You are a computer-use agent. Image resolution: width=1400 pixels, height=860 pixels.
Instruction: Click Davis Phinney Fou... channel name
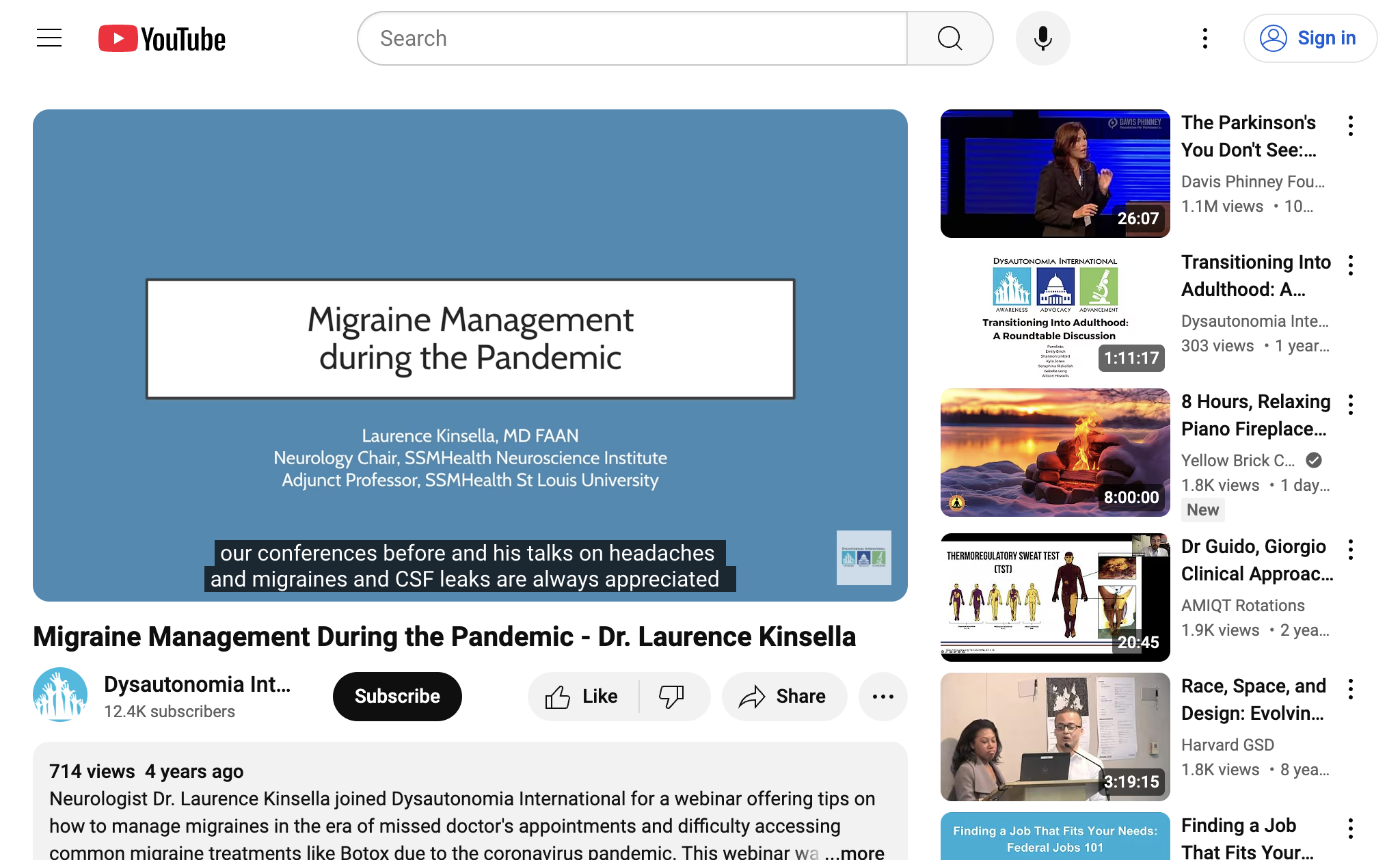pyautogui.click(x=1253, y=181)
